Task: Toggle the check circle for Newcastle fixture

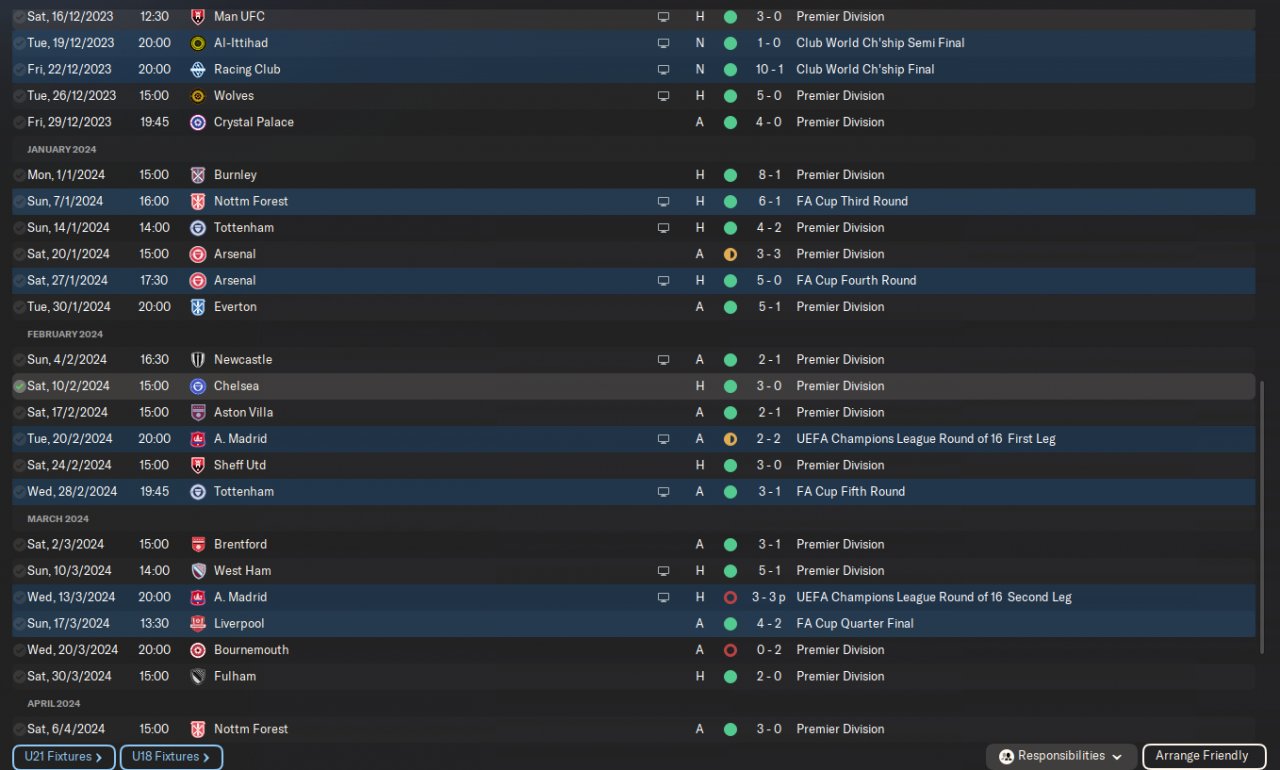Action: (19, 360)
